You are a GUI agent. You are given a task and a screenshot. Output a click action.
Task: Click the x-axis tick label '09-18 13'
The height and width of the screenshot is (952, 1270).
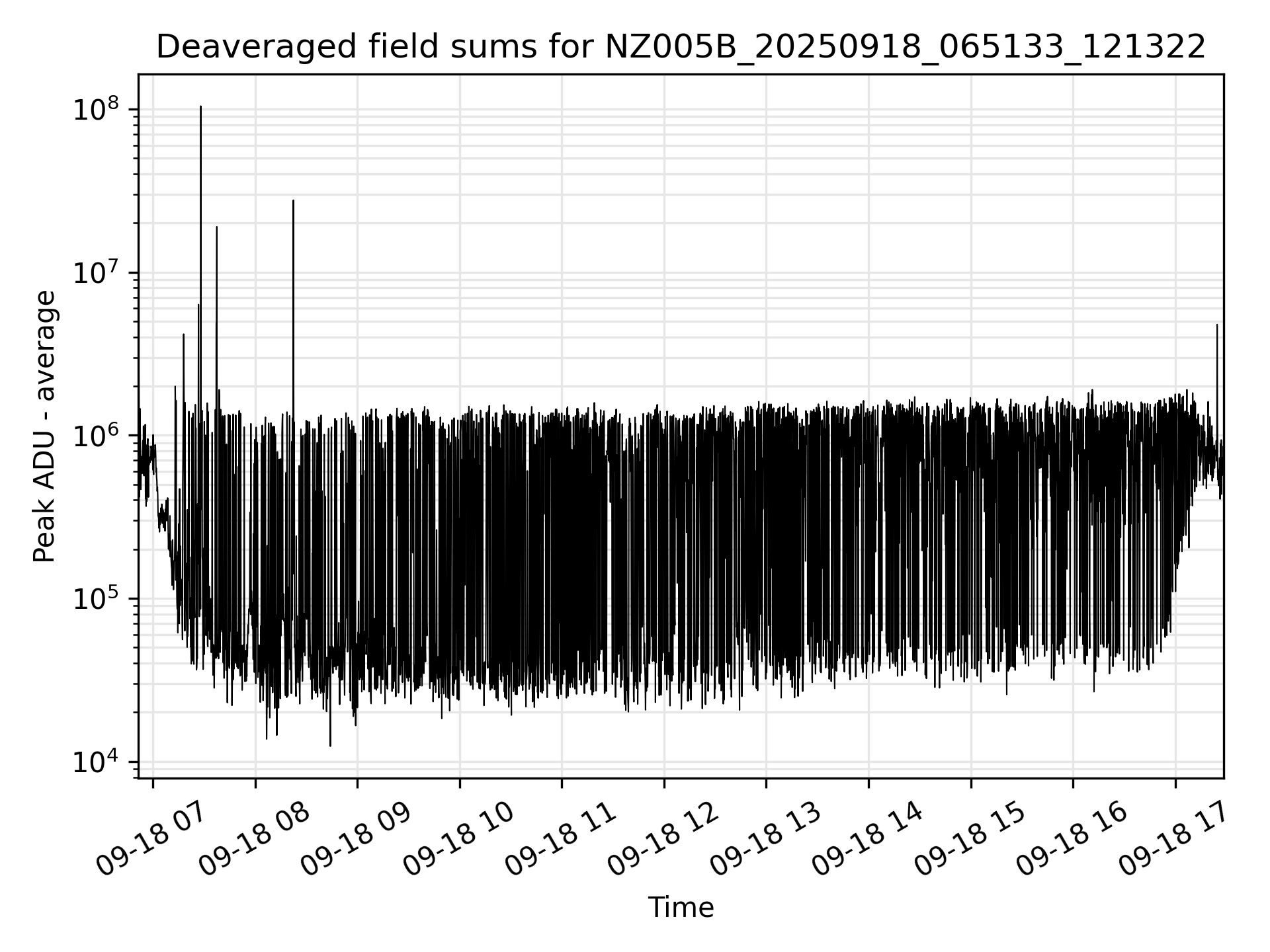coord(765,838)
